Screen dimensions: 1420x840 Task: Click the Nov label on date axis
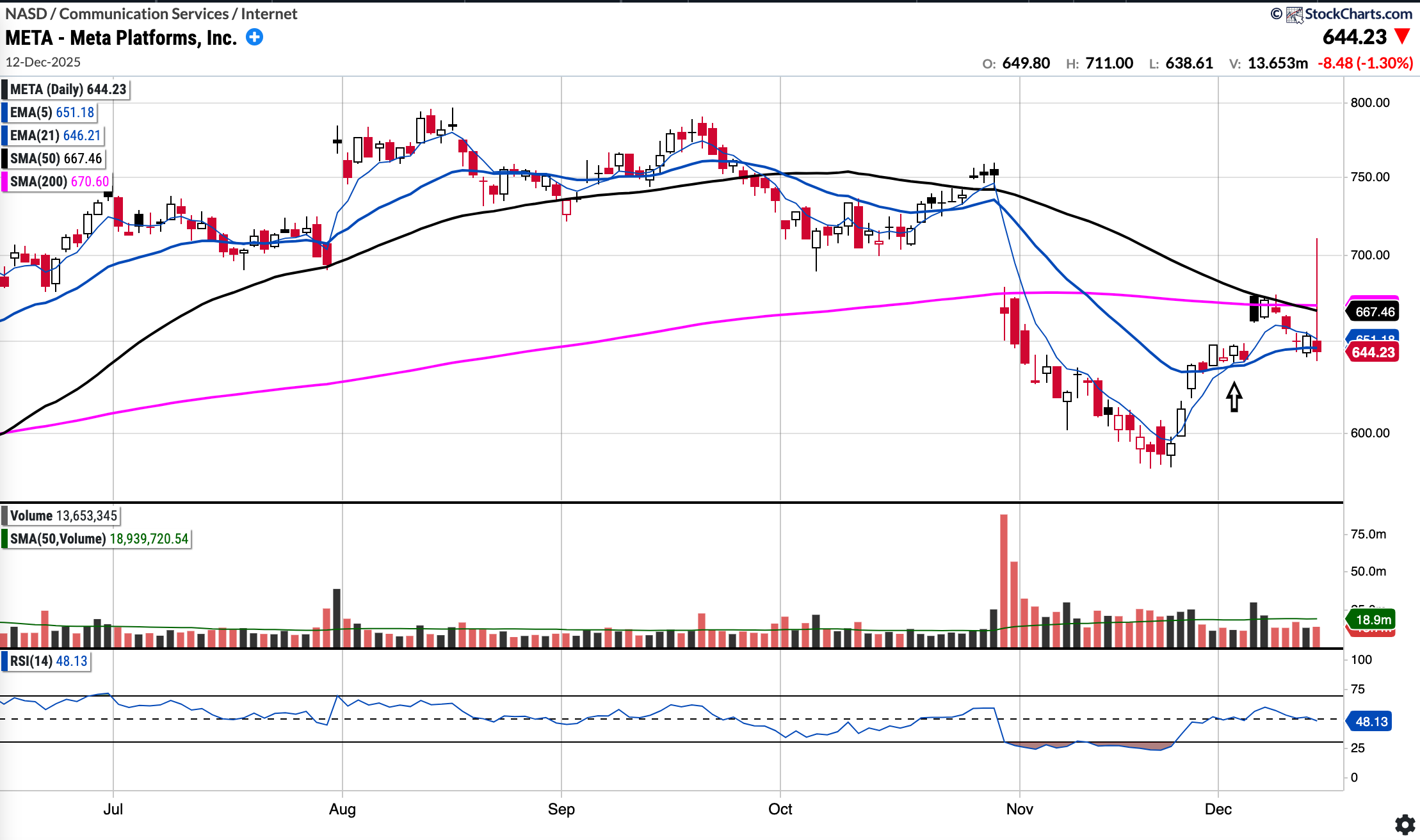(x=1019, y=809)
